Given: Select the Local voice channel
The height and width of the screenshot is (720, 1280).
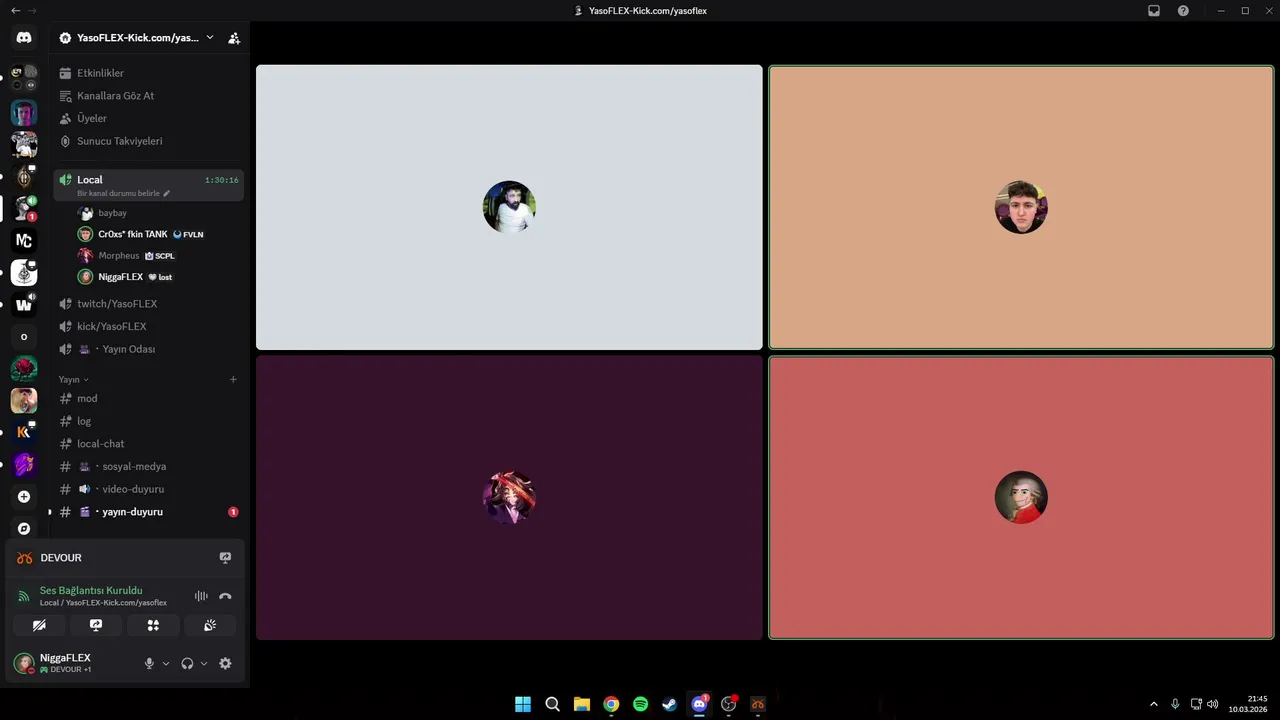Looking at the screenshot, I should [x=148, y=185].
